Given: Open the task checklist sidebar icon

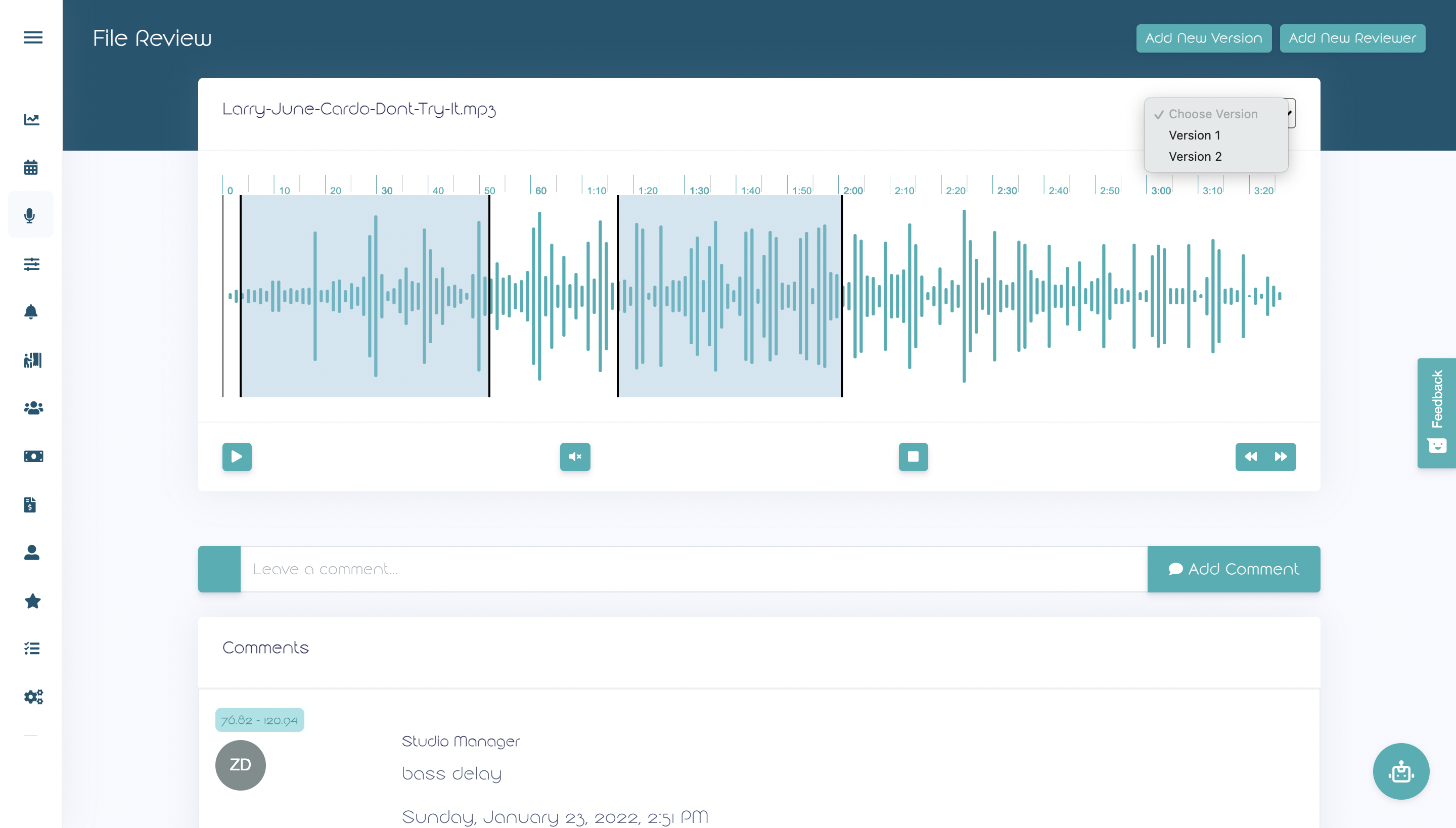Looking at the screenshot, I should (x=32, y=648).
